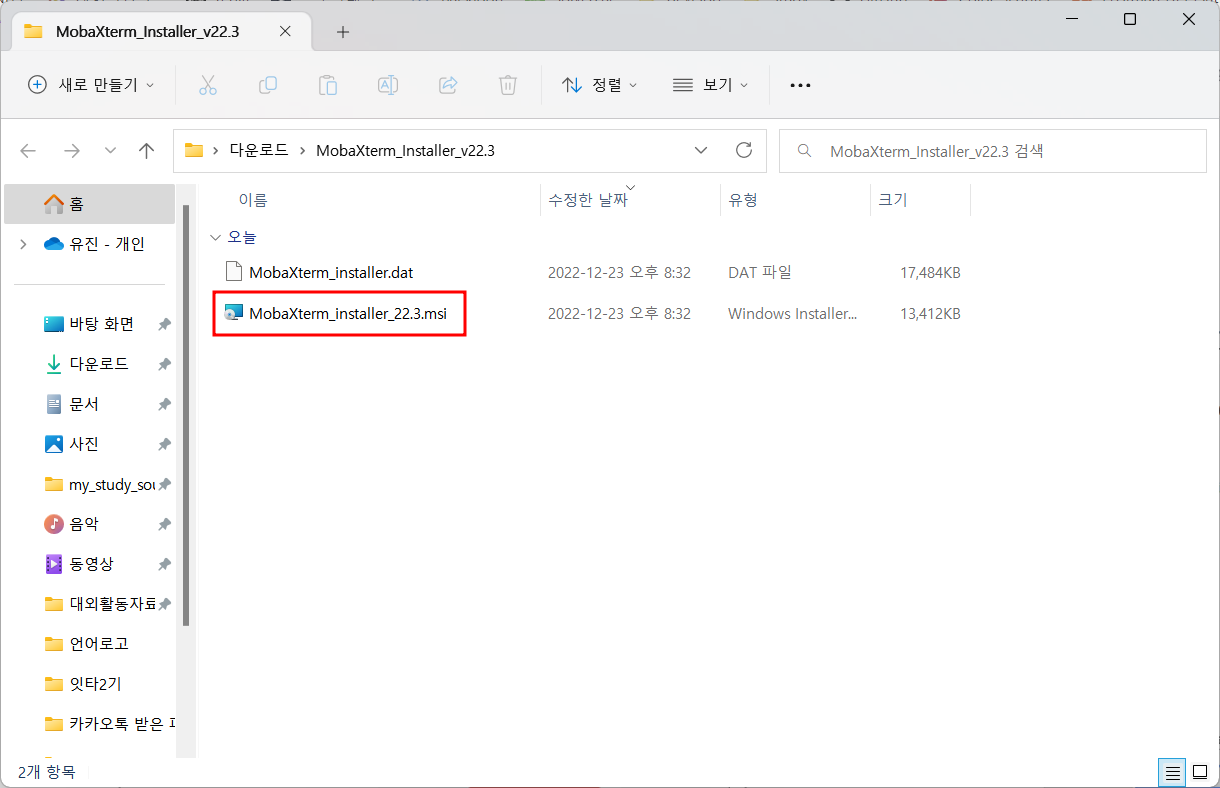This screenshot has width=1220, height=788.
Task: Click chevron before 다운로드 in breadcrumb
Action: point(216,151)
